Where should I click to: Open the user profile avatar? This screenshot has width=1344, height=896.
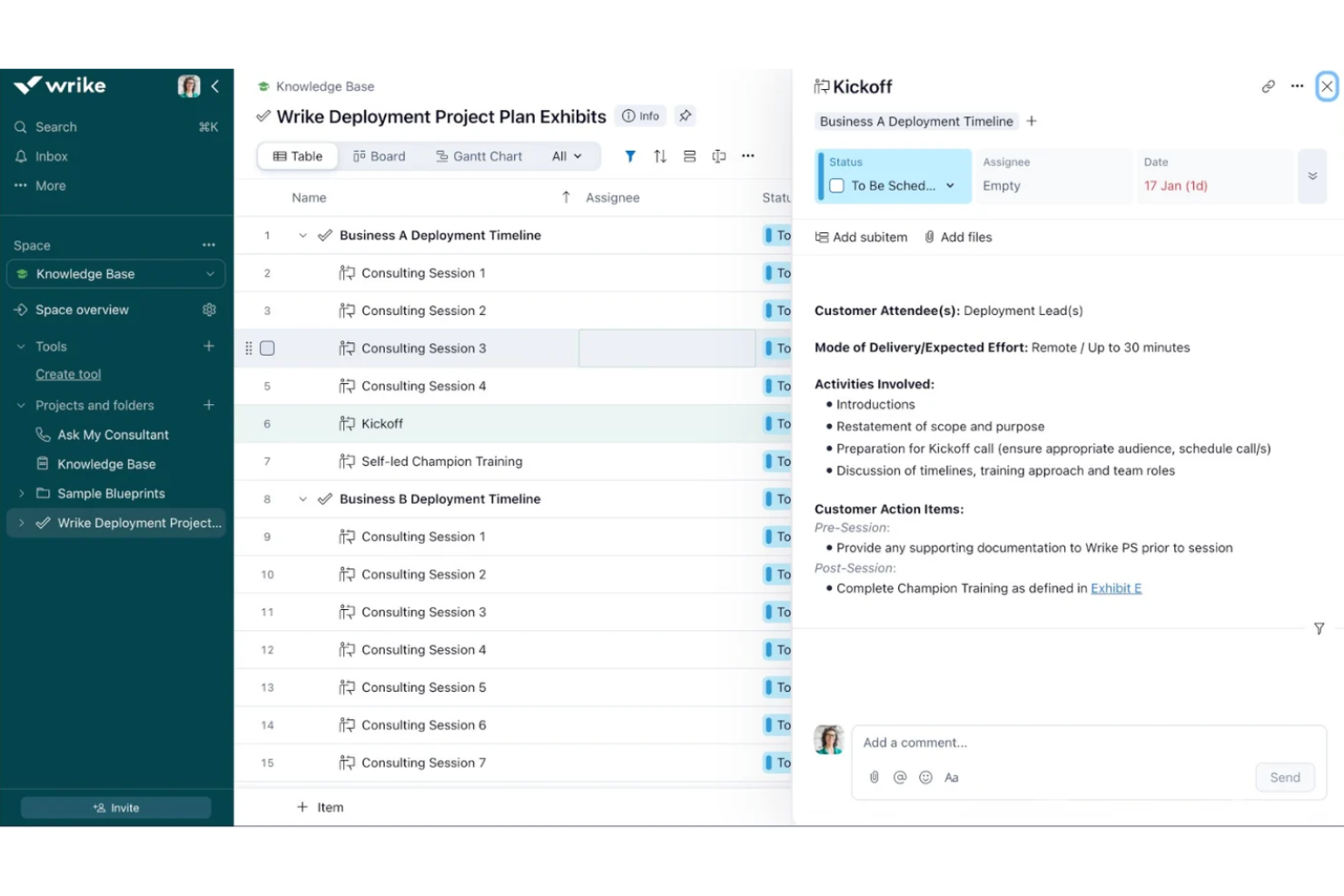189,86
